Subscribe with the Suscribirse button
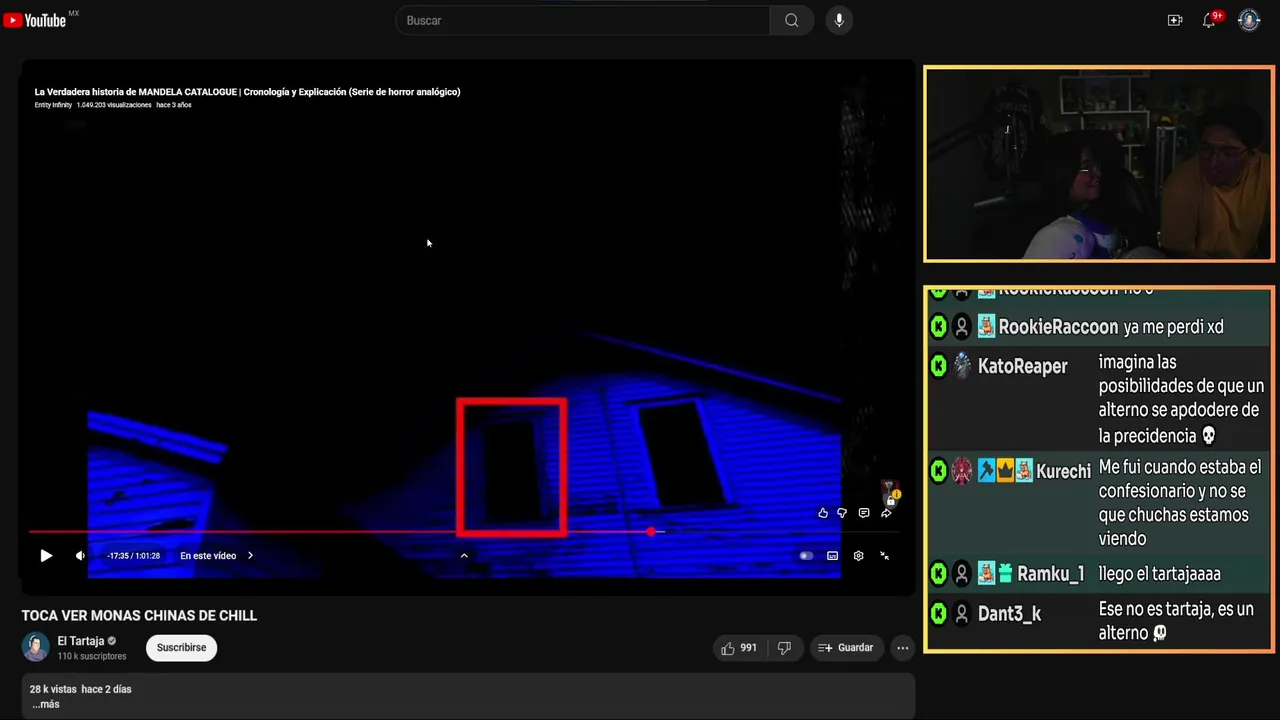The image size is (1280, 720). (181, 648)
